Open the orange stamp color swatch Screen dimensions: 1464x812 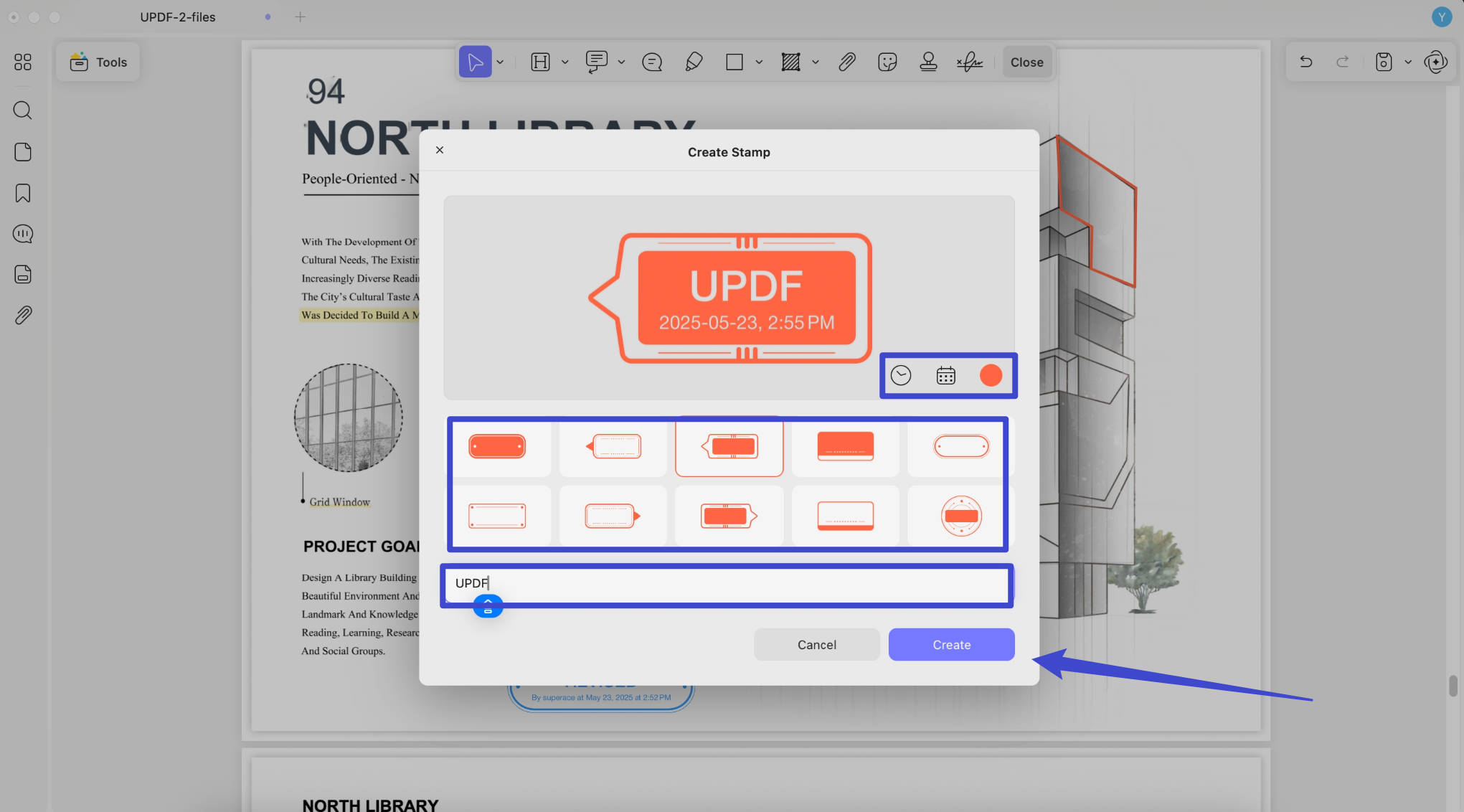[991, 375]
